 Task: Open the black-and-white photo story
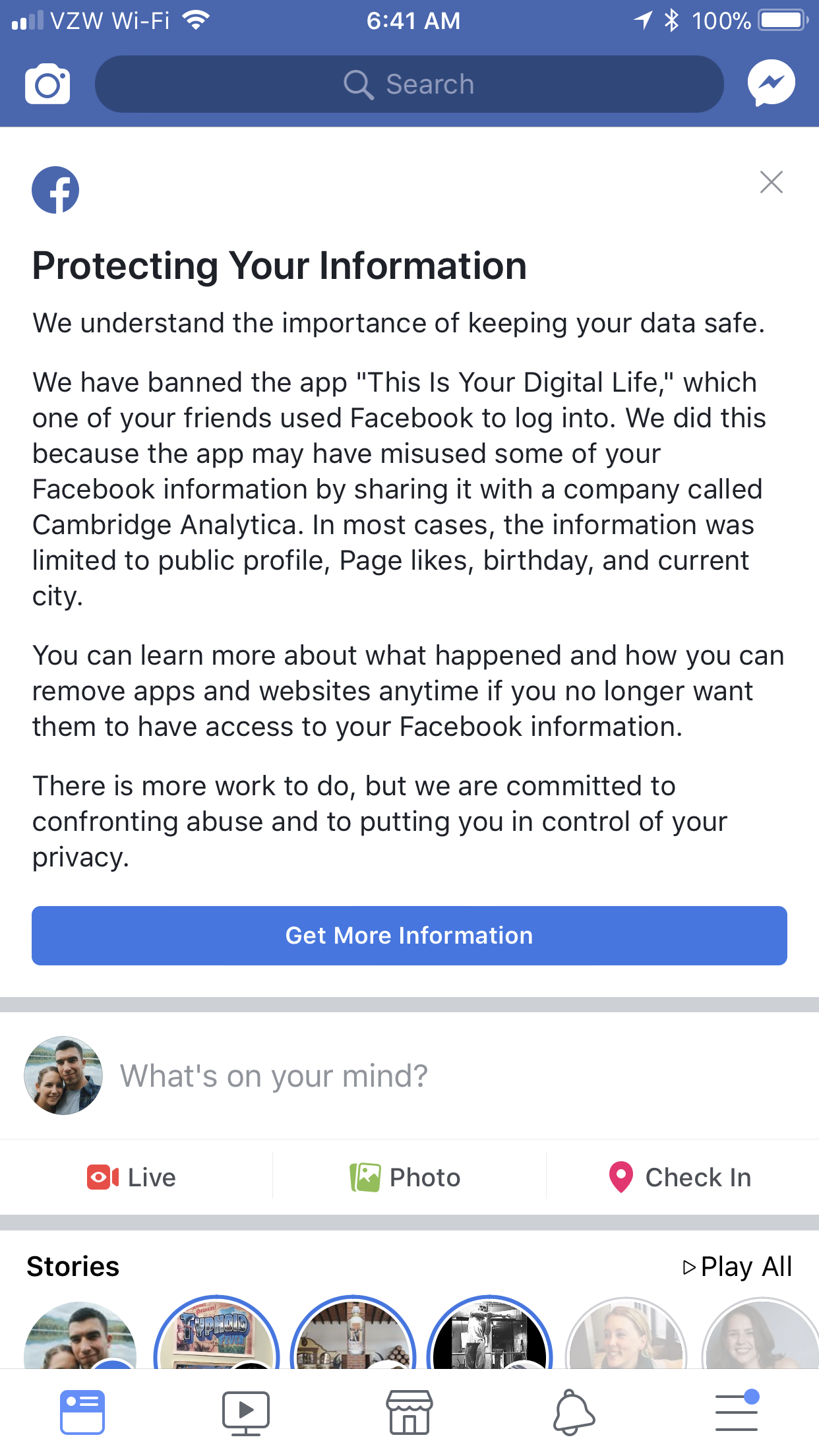coord(489,1333)
